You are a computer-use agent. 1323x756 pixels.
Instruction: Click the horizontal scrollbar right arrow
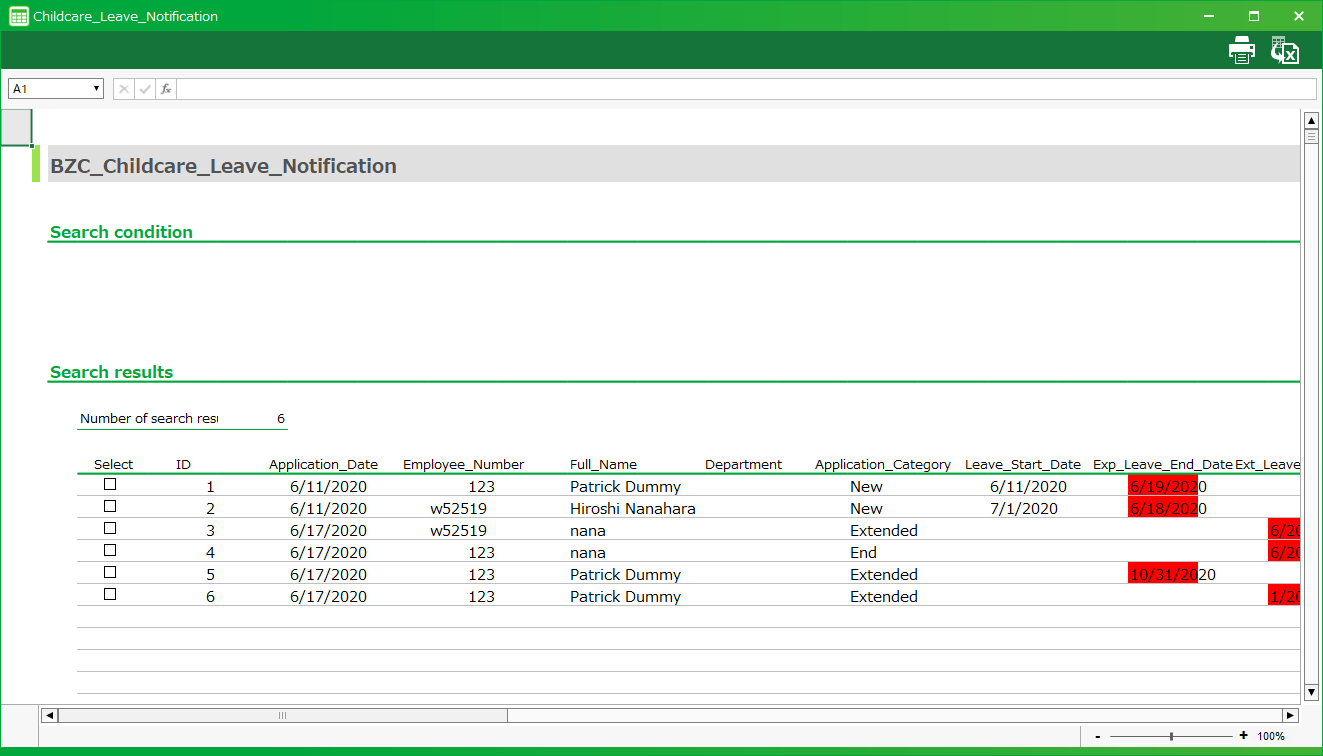[x=1290, y=715]
